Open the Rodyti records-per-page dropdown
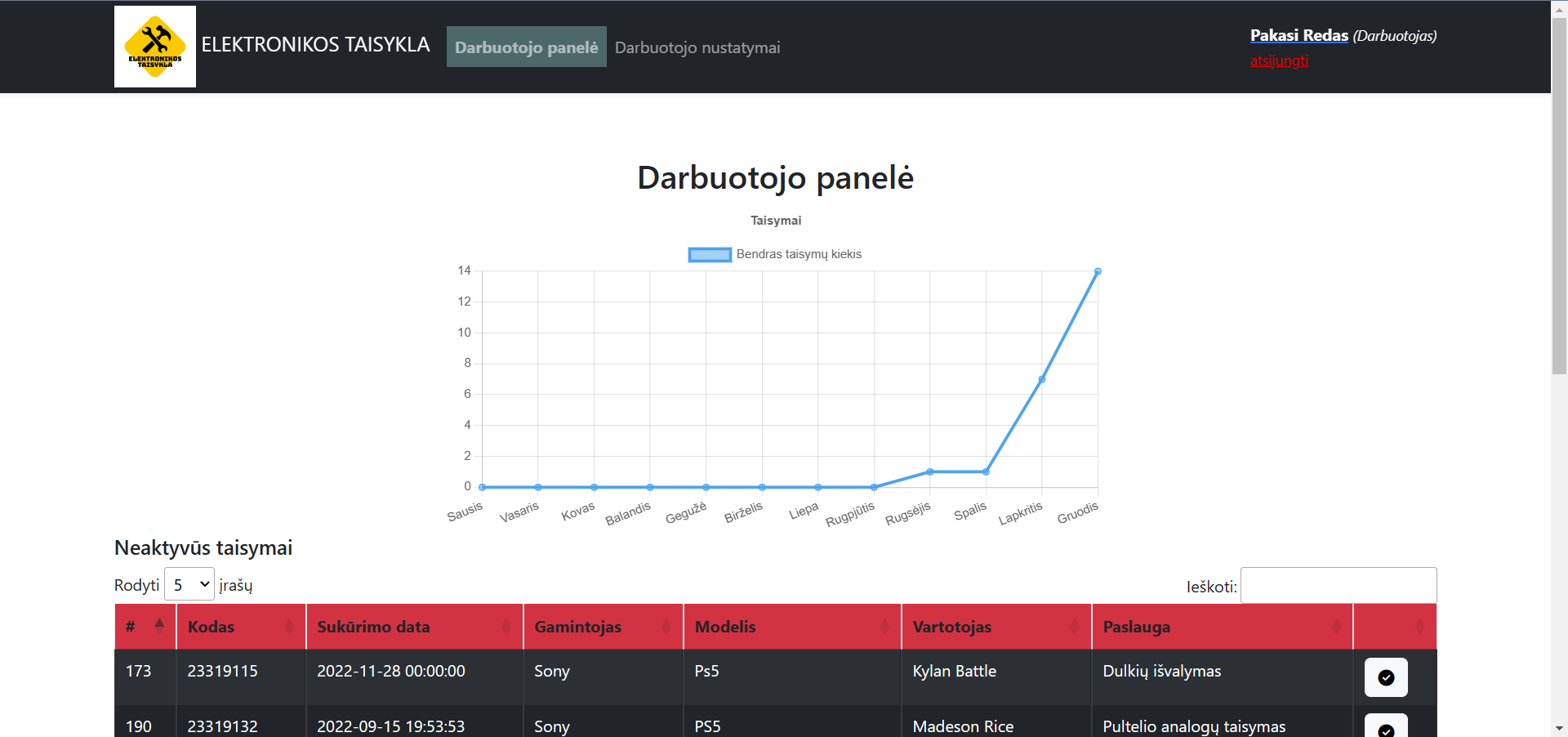1568x737 pixels. [189, 584]
